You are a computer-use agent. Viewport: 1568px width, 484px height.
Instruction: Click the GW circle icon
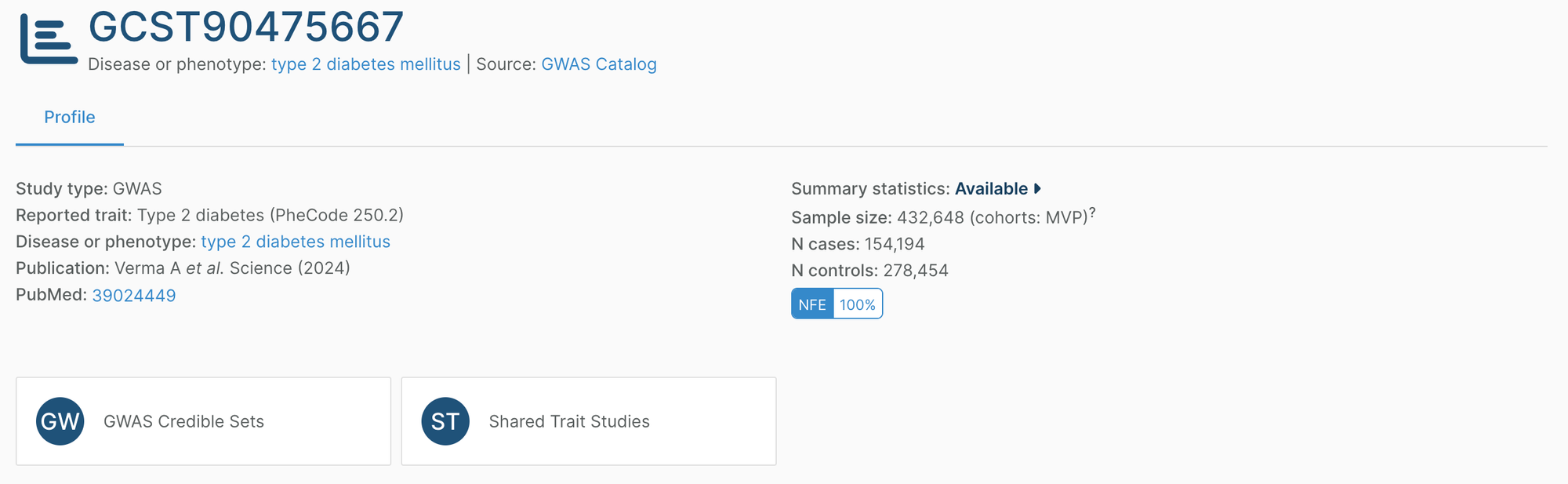(60, 421)
